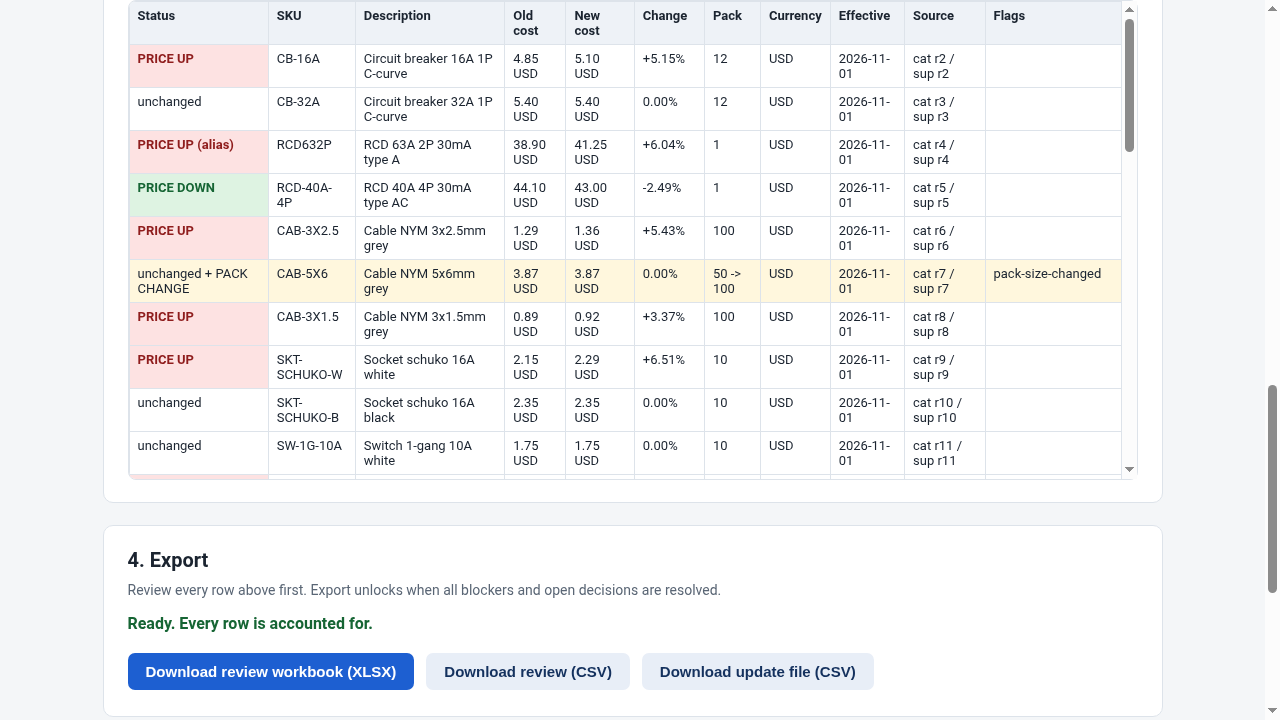The width and height of the screenshot is (1280, 720).
Task: Click Download update file (CSV)
Action: 758,672
